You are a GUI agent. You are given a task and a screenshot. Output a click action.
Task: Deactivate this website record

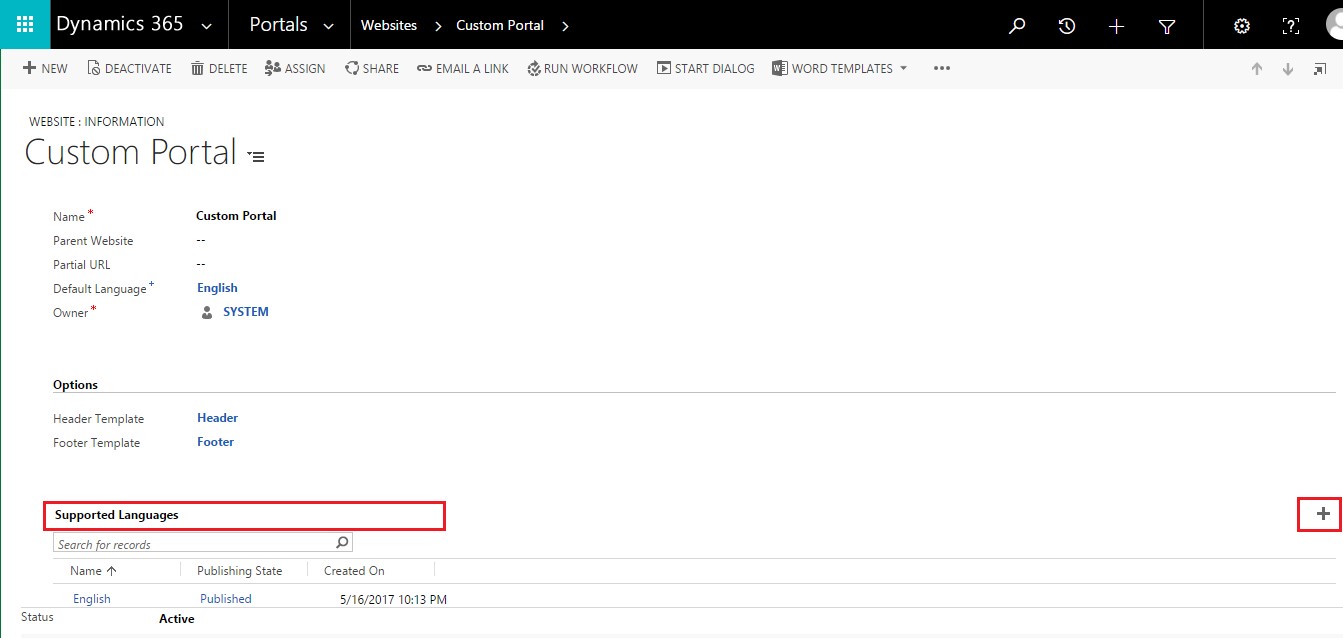[x=129, y=68]
